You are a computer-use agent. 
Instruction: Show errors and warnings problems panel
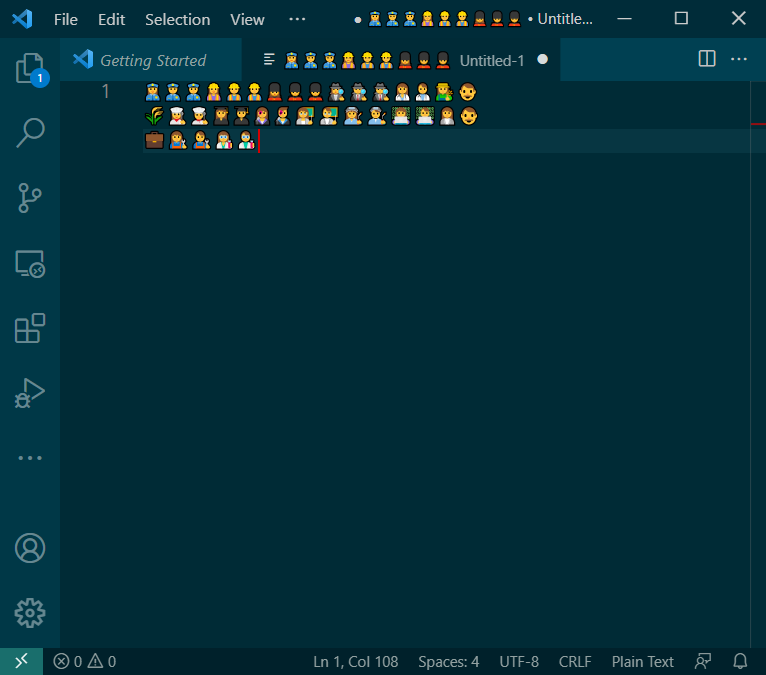point(85,661)
